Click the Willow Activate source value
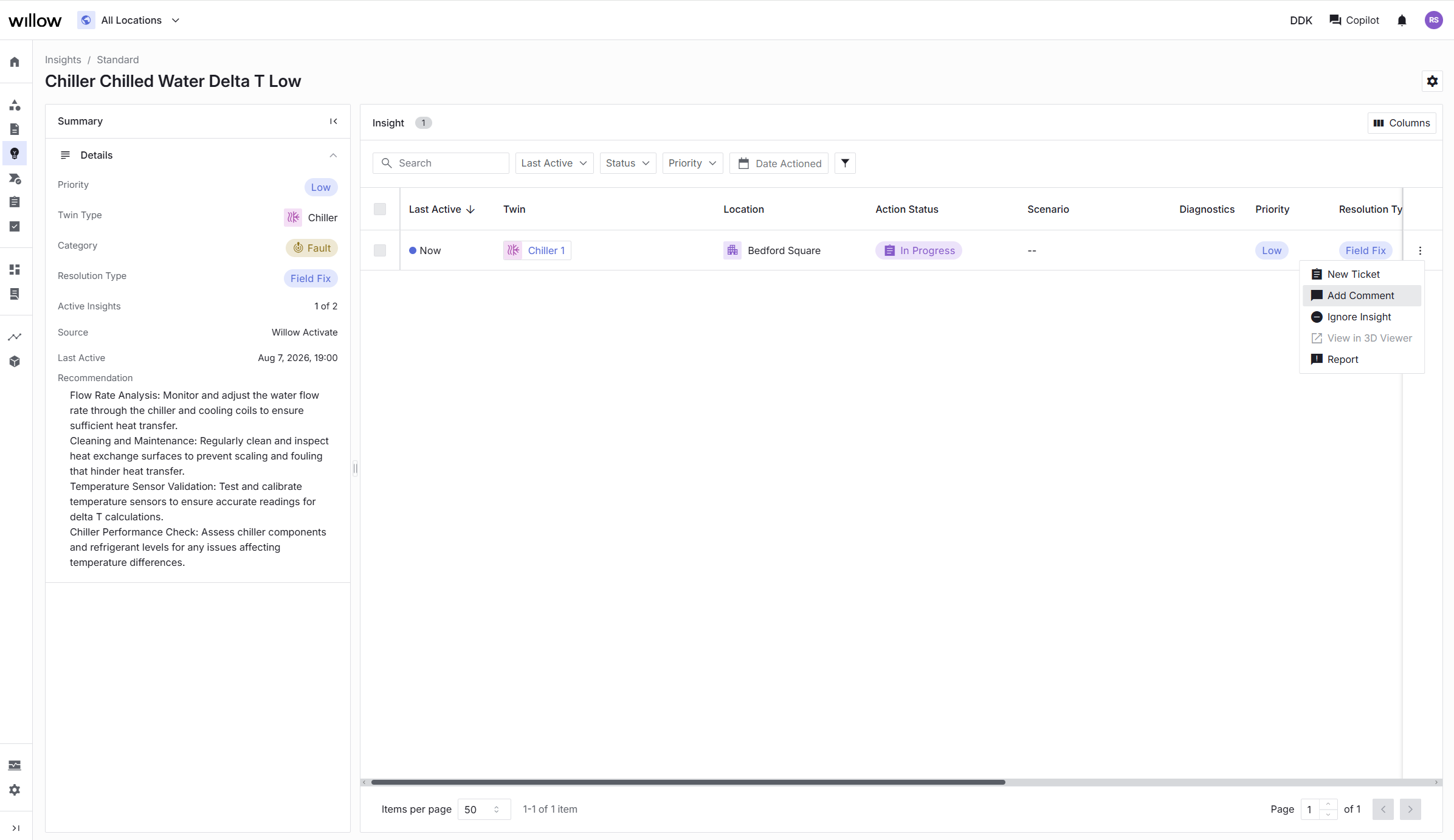This screenshot has width=1454, height=840. point(305,332)
